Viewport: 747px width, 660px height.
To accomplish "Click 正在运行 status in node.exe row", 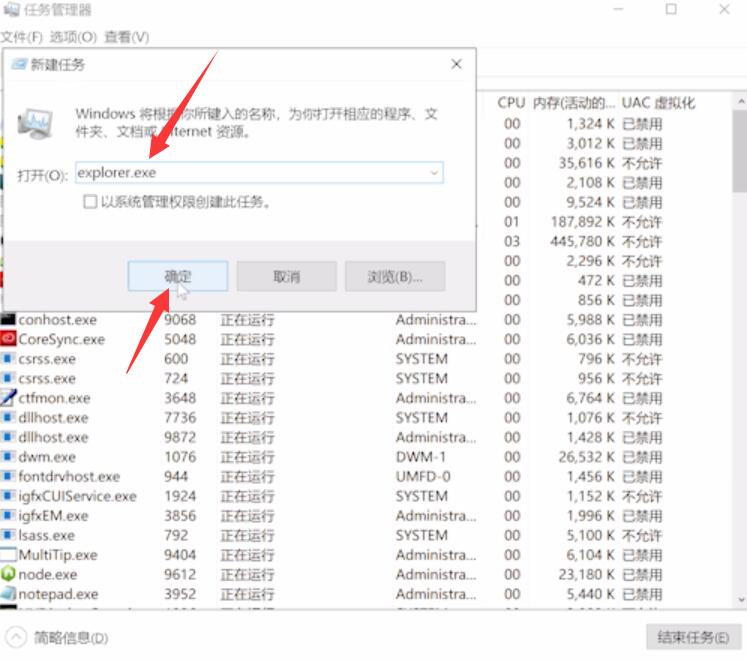I will 247,574.
